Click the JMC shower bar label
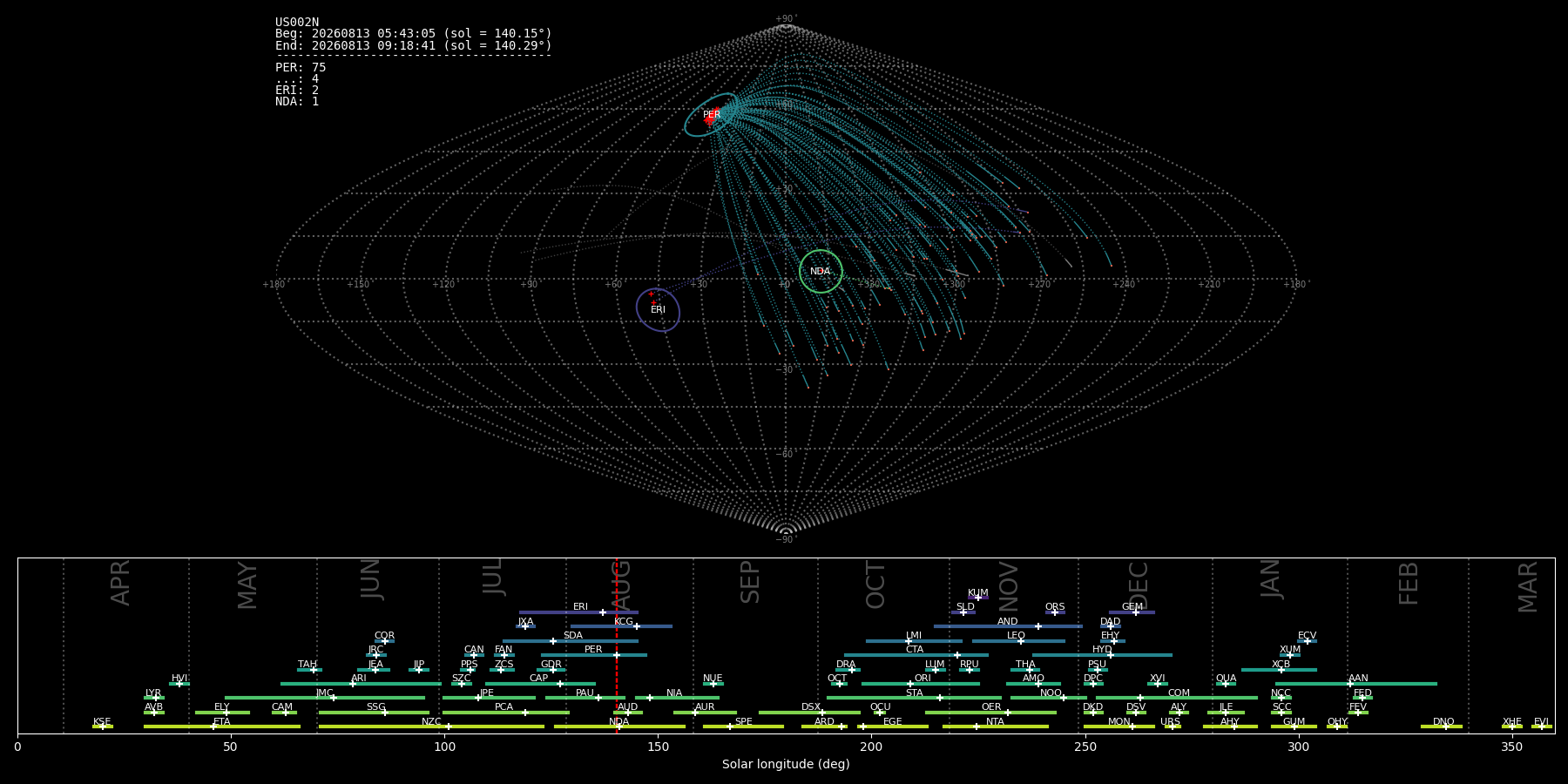 [324, 693]
